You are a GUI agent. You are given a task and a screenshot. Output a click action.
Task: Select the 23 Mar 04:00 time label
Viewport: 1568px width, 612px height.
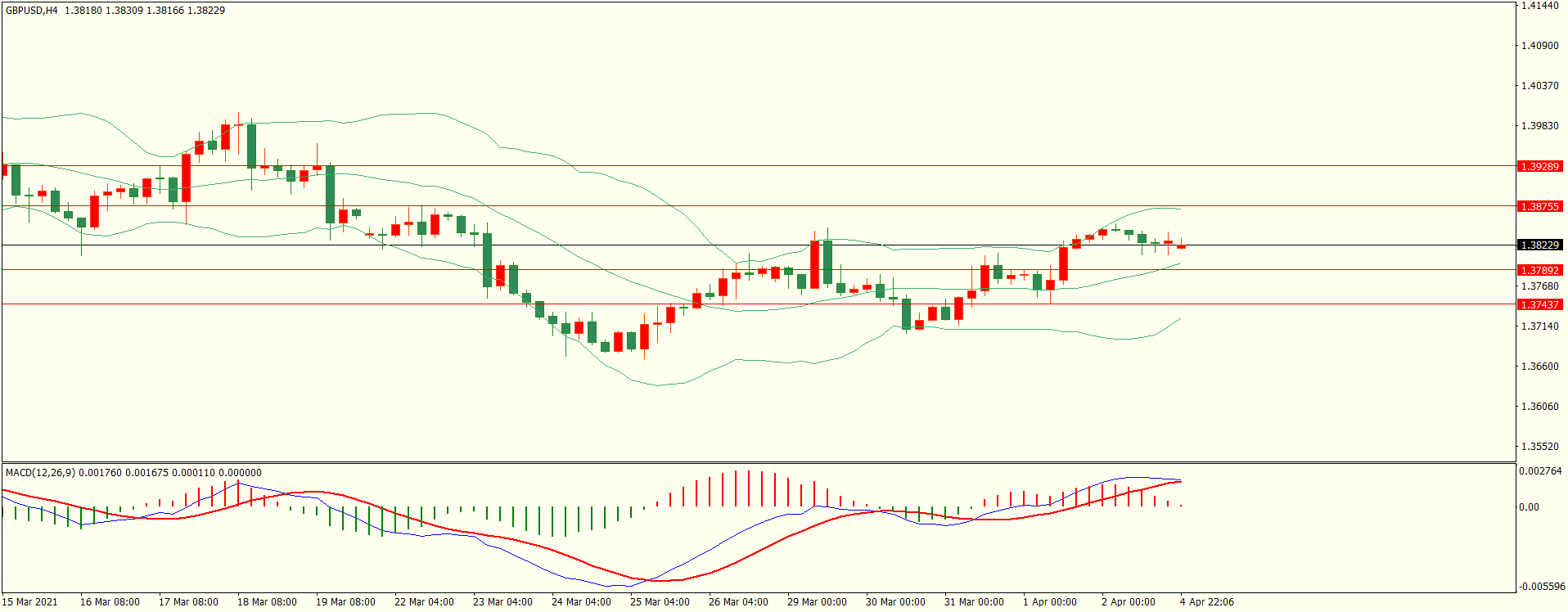pyautogui.click(x=502, y=602)
